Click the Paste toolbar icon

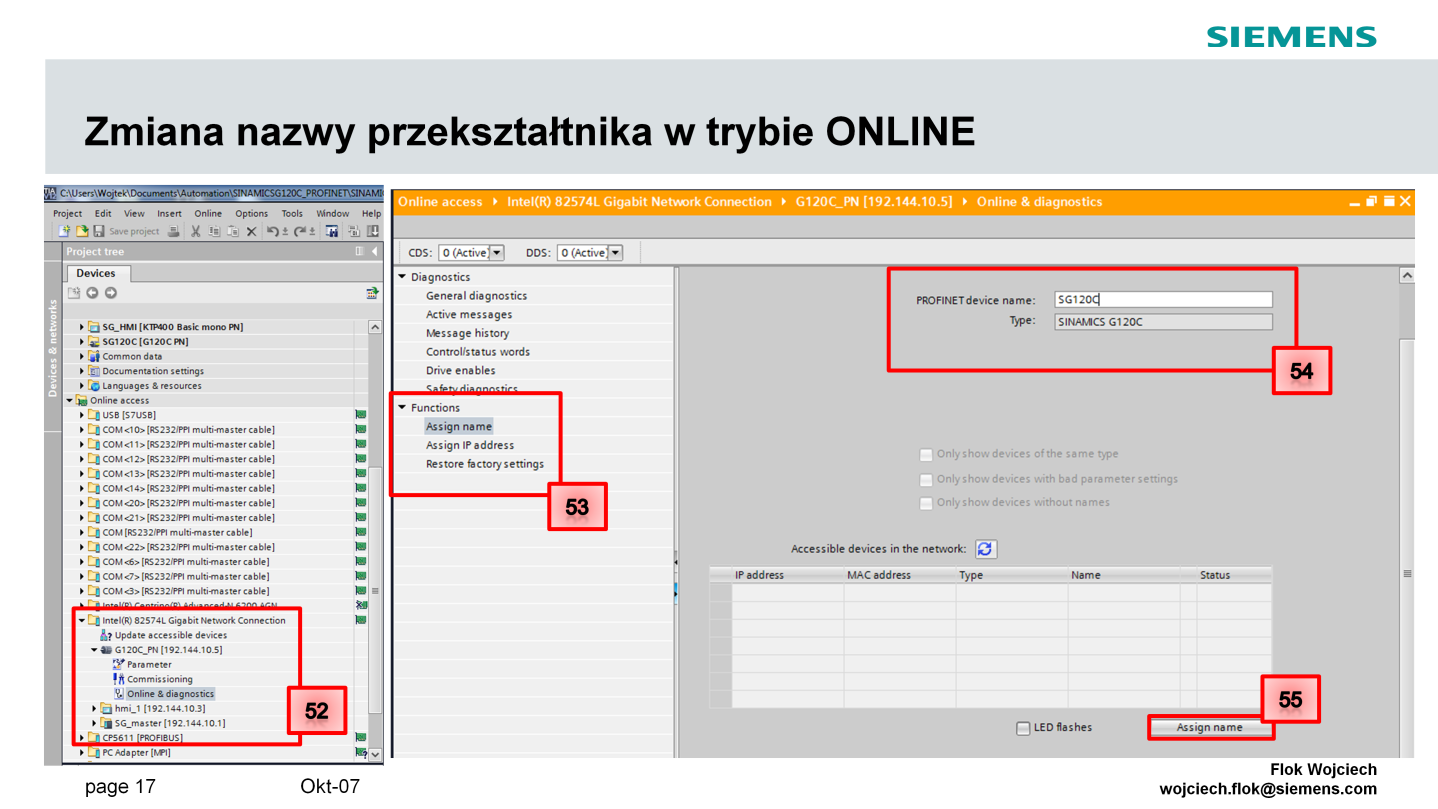coord(233,231)
